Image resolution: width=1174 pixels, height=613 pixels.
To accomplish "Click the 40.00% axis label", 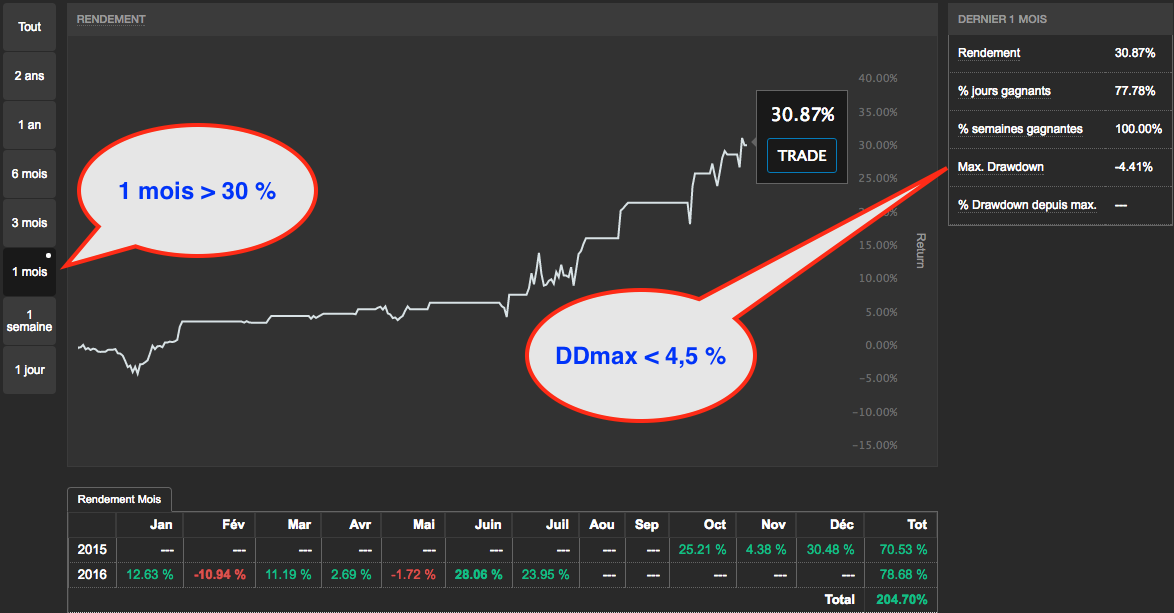I will [x=878, y=79].
